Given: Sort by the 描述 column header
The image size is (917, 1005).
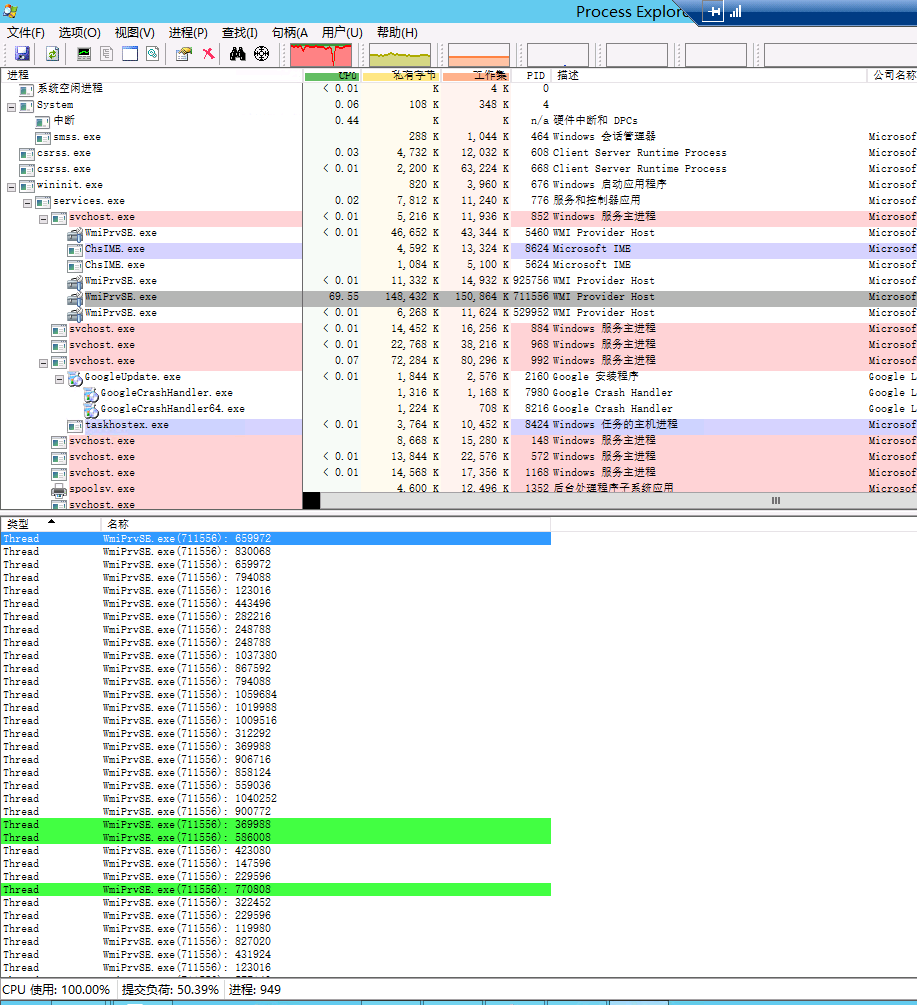Looking at the screenshot, I should pos(709,75).
